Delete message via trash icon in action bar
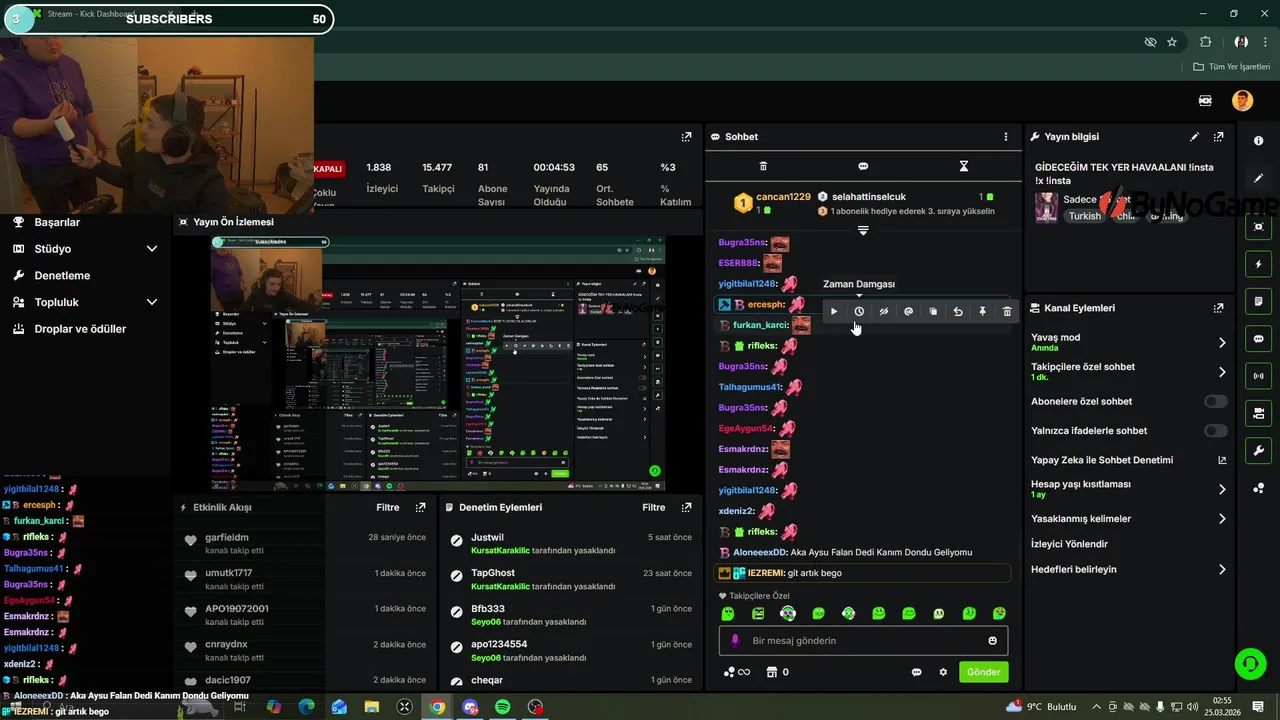The height and width of the screenshot is (720, 1280). point(1007,311)
